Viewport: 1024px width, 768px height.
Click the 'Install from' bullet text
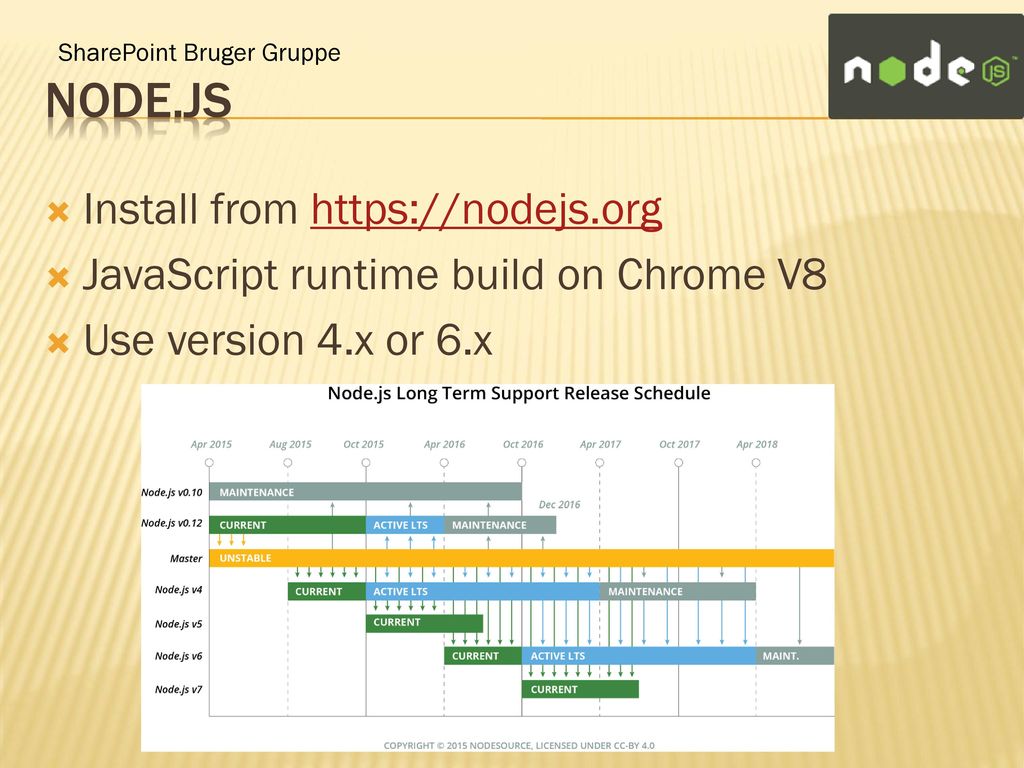191,210
